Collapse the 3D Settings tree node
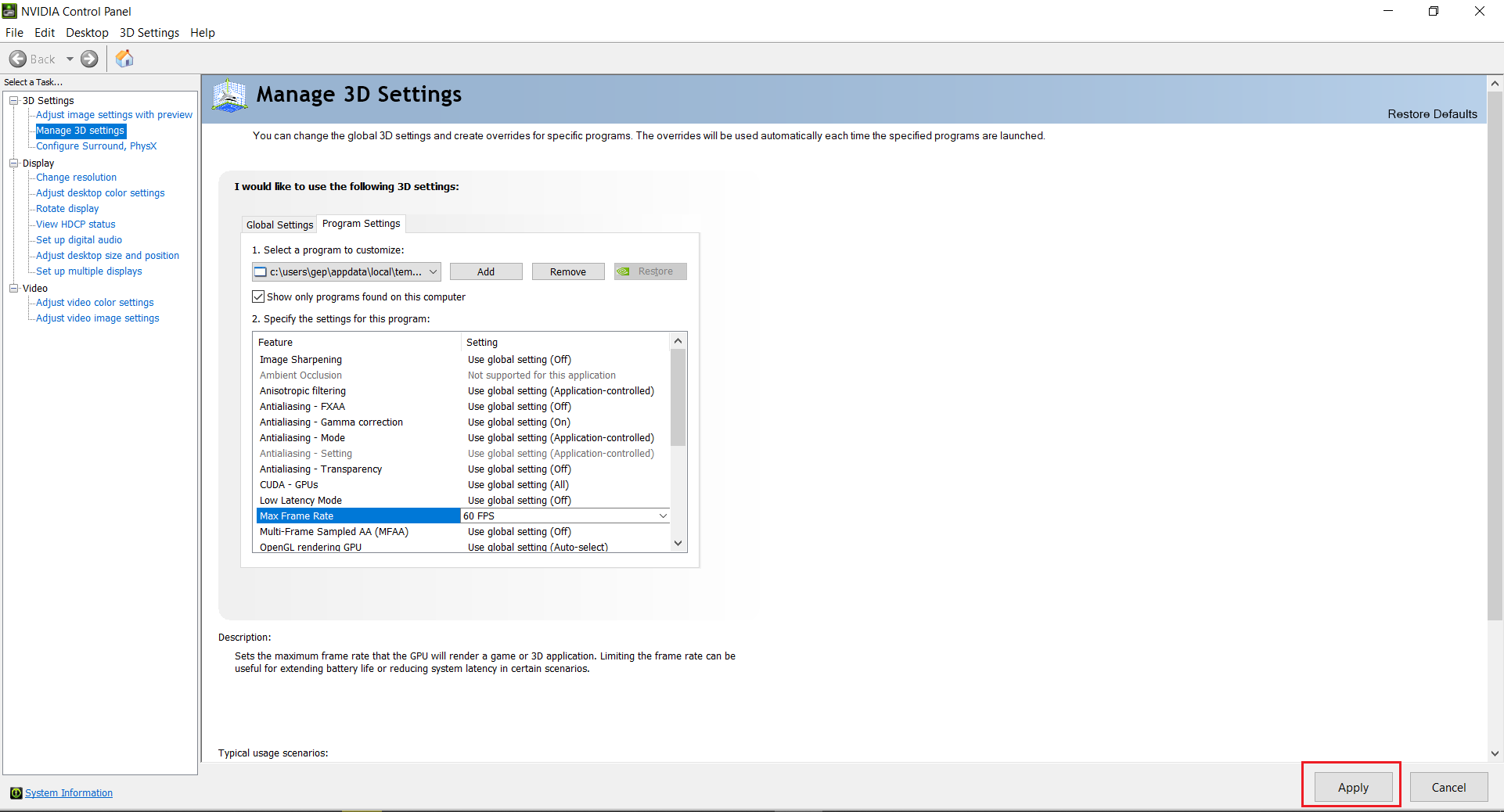Screen dimensions: 1504x812 tap(13, 101)
